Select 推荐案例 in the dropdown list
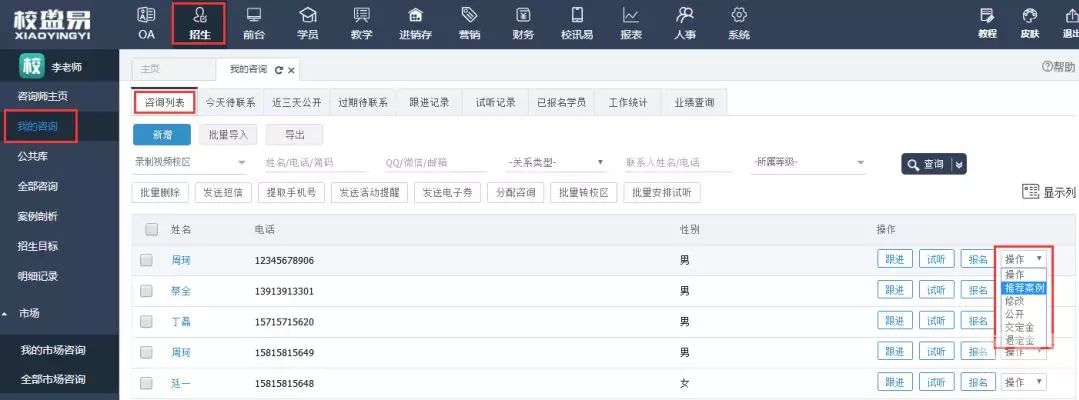This screenshot has height=400, width=1079. tap(1023, 288)
